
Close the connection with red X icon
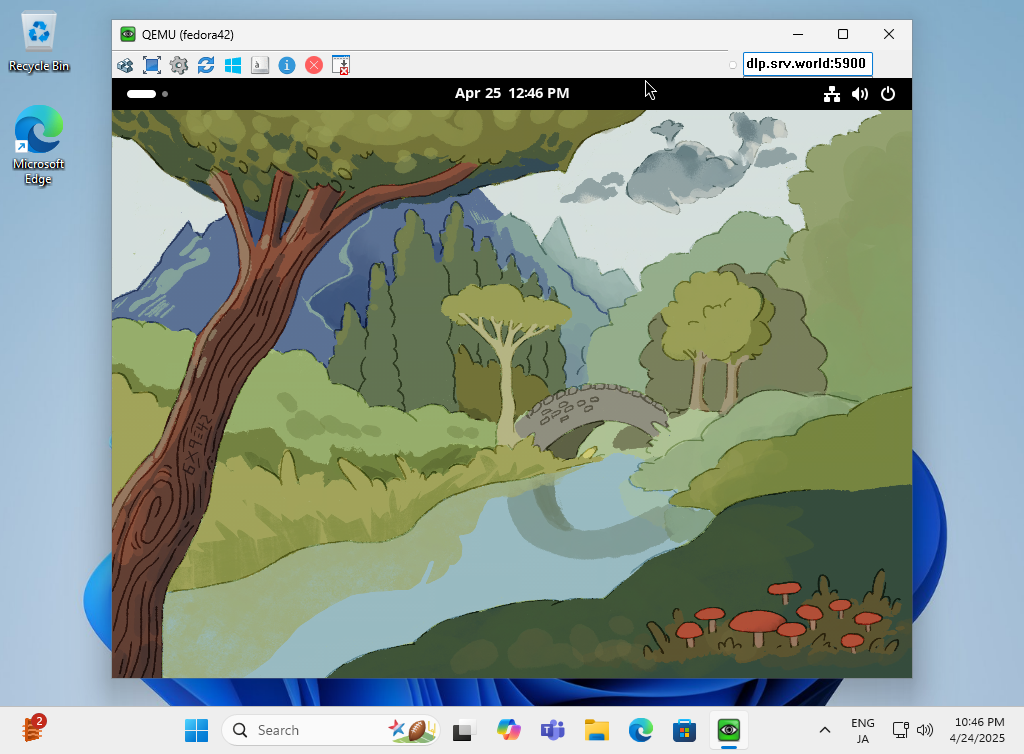click(x=314, y=65)
